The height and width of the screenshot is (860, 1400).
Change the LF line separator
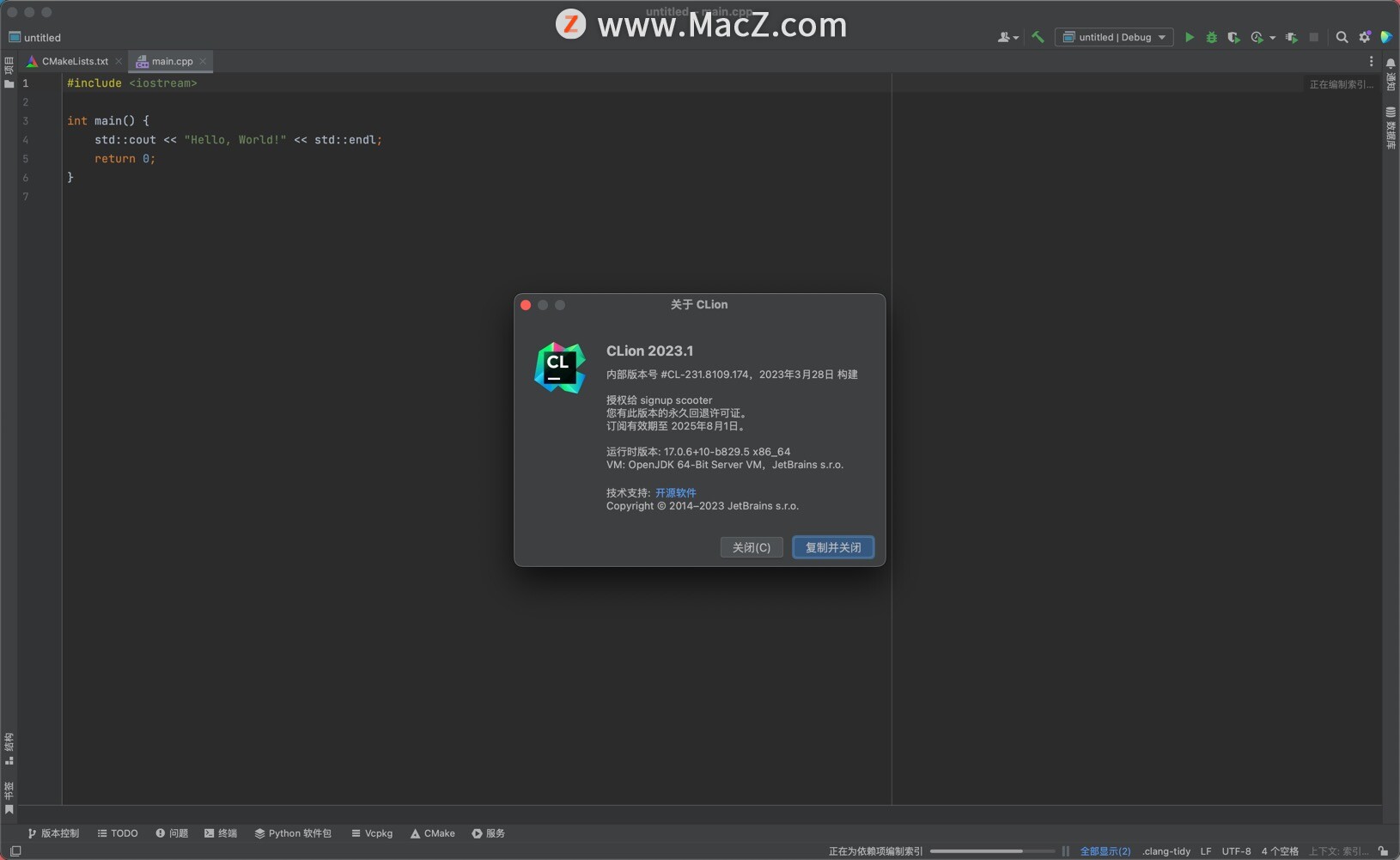(x=1206, y=851)
